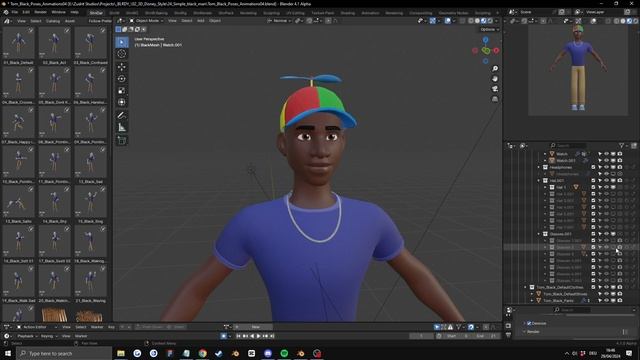640x360 pixels.
Task: Open the outliner Filter dropdown
Action: [x=623, y=146]
